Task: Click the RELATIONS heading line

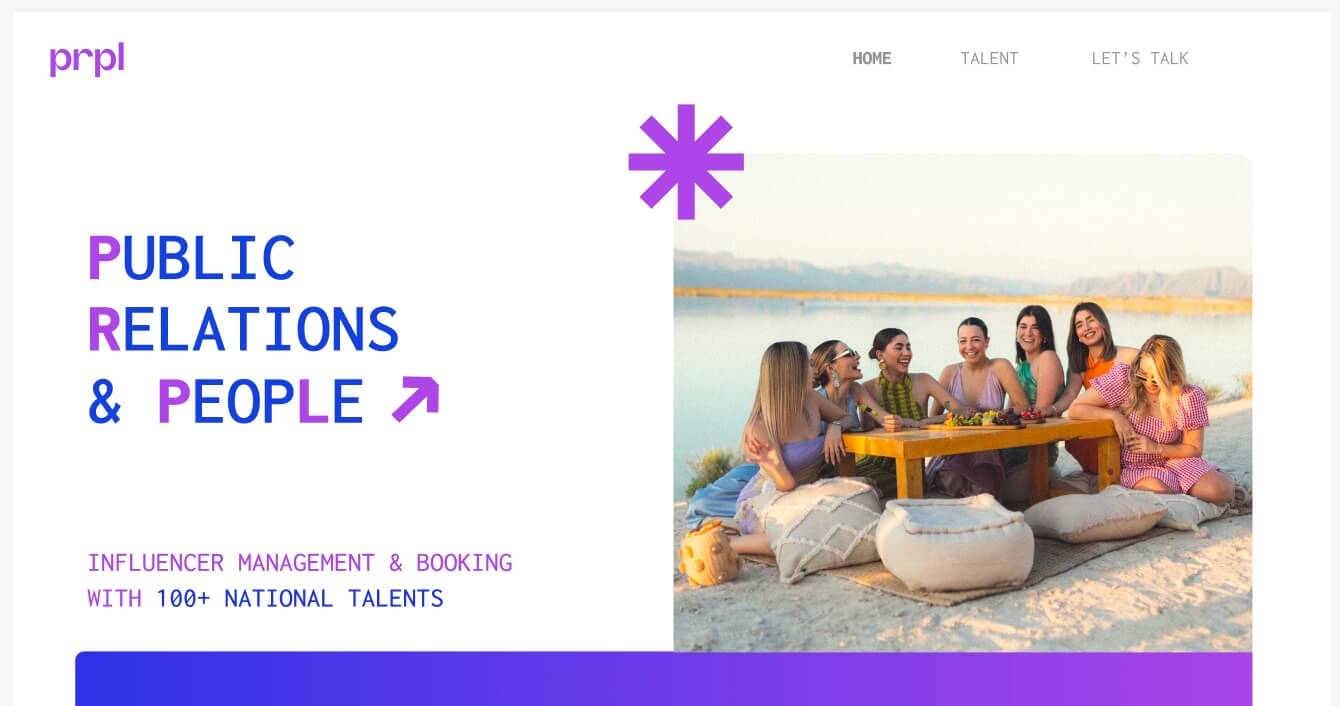Action: coord(243,330)
